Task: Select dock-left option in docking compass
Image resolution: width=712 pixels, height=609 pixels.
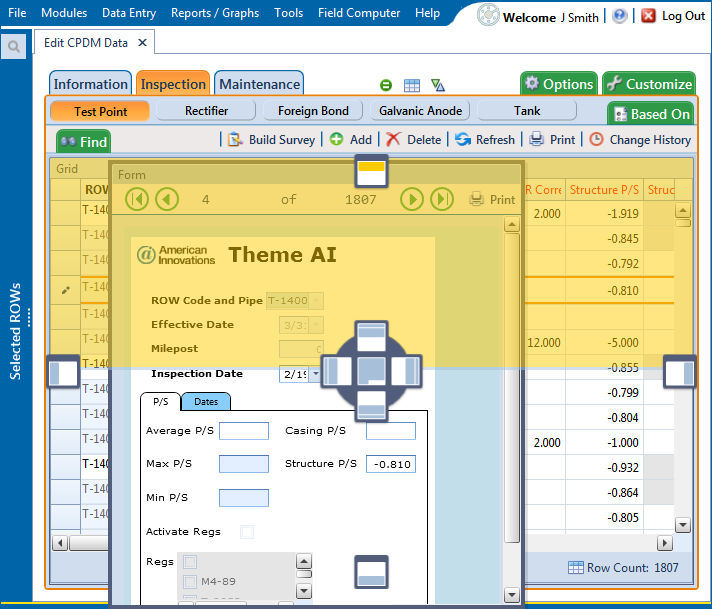Action: (x=337, y=371)
